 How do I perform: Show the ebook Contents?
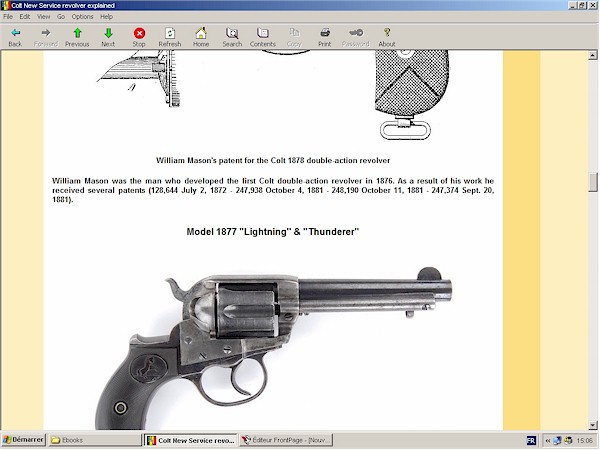point(263,37)
